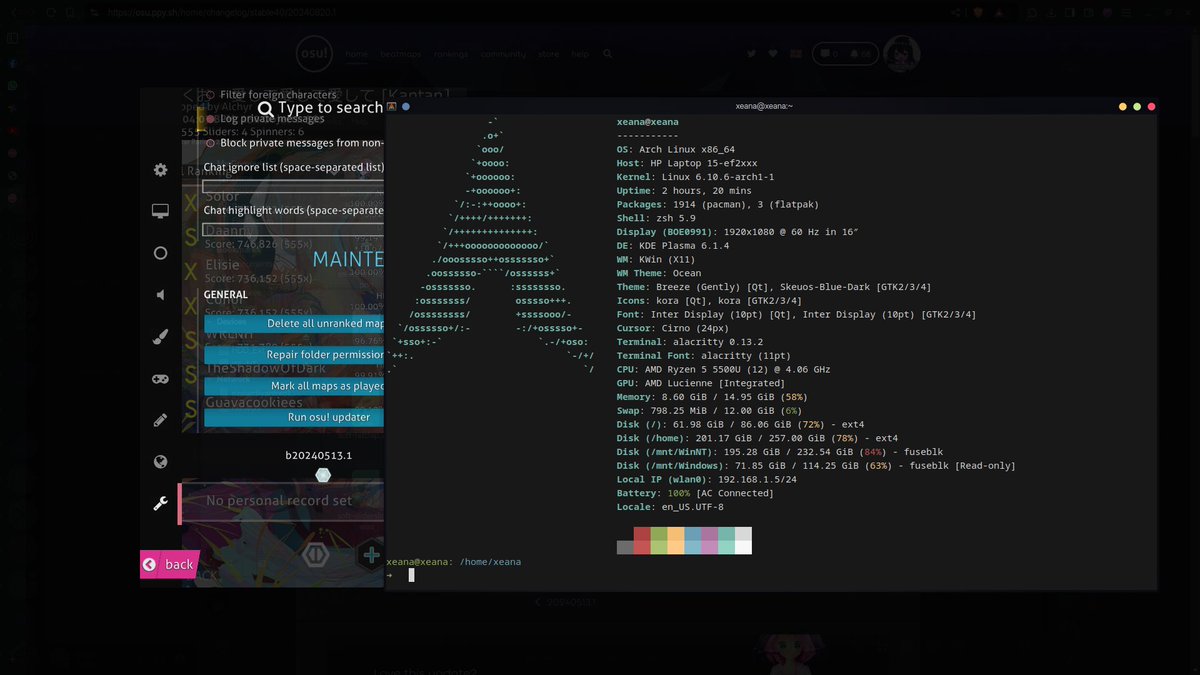1200x675 pixels.
Task: Click Run osu! updater button
Action: pyautogui.click(x=294, y=417)
